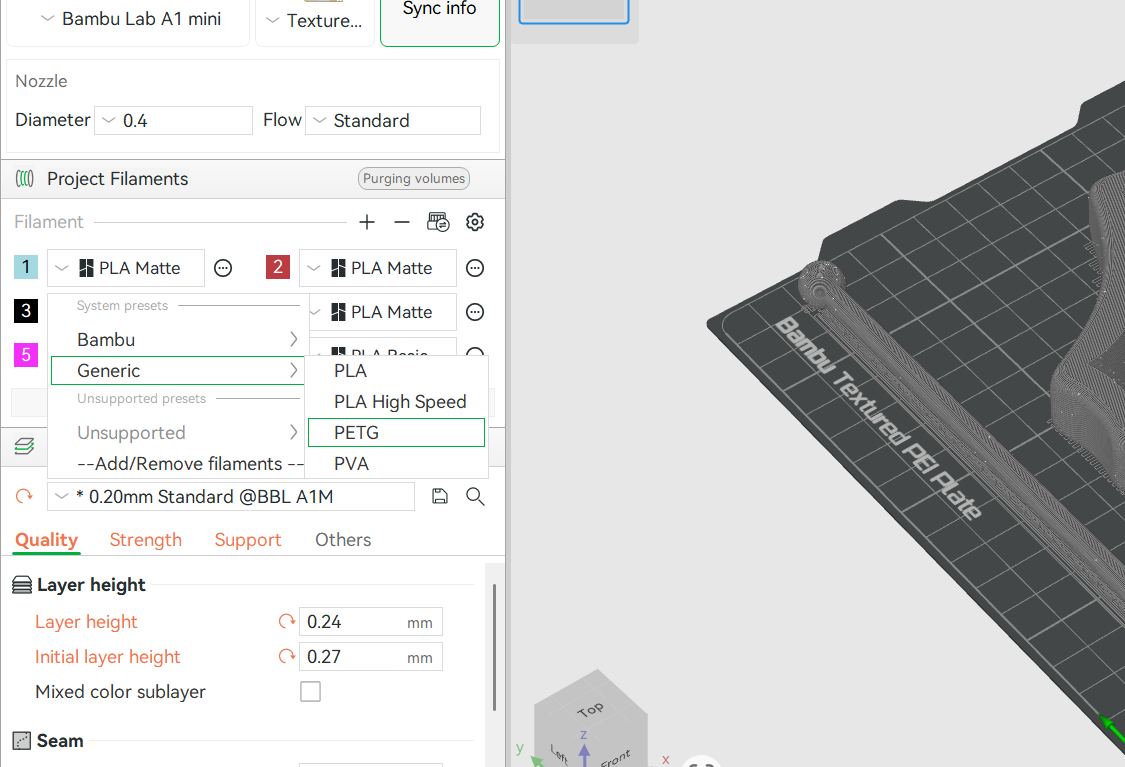This screenshot has height=767, width=1125.
Task: Click the Initial layer height parameter label
Action: 108,657
